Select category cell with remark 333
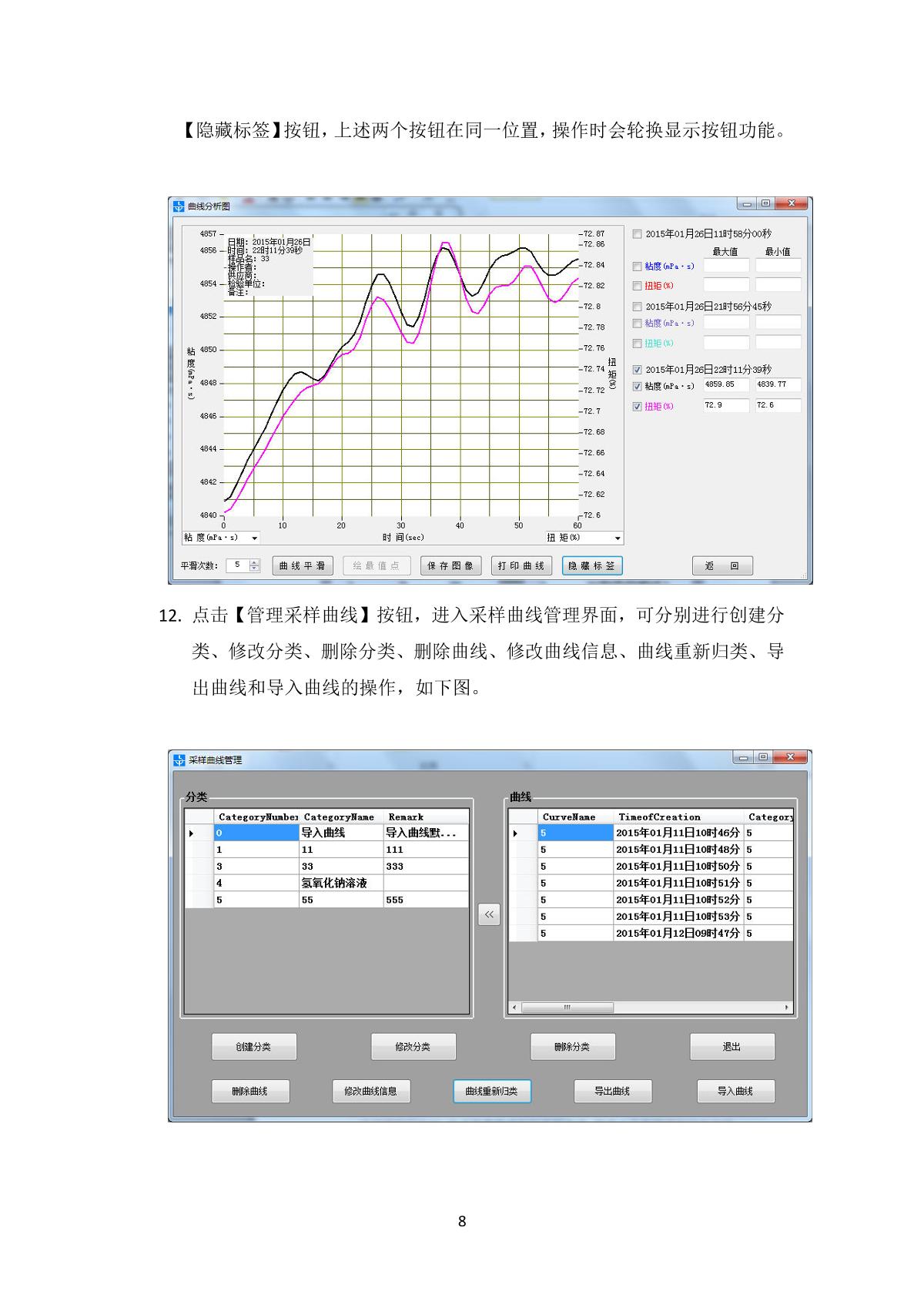The height and width of the screenshot is (1308, 924). coord(426,867)
